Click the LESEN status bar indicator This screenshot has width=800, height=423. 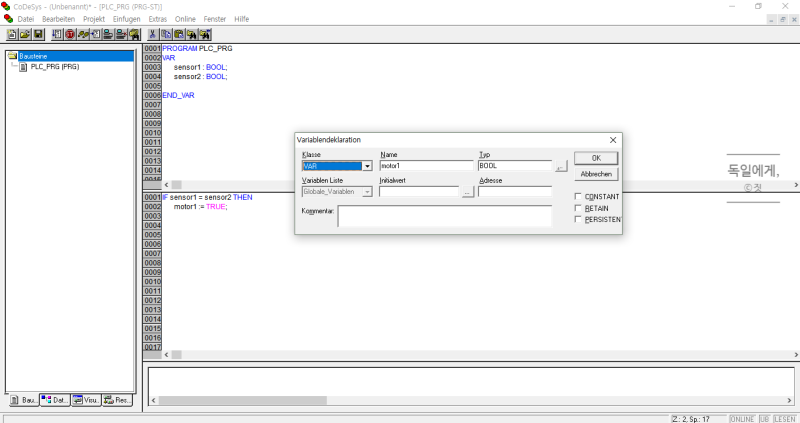click(785, 419)
